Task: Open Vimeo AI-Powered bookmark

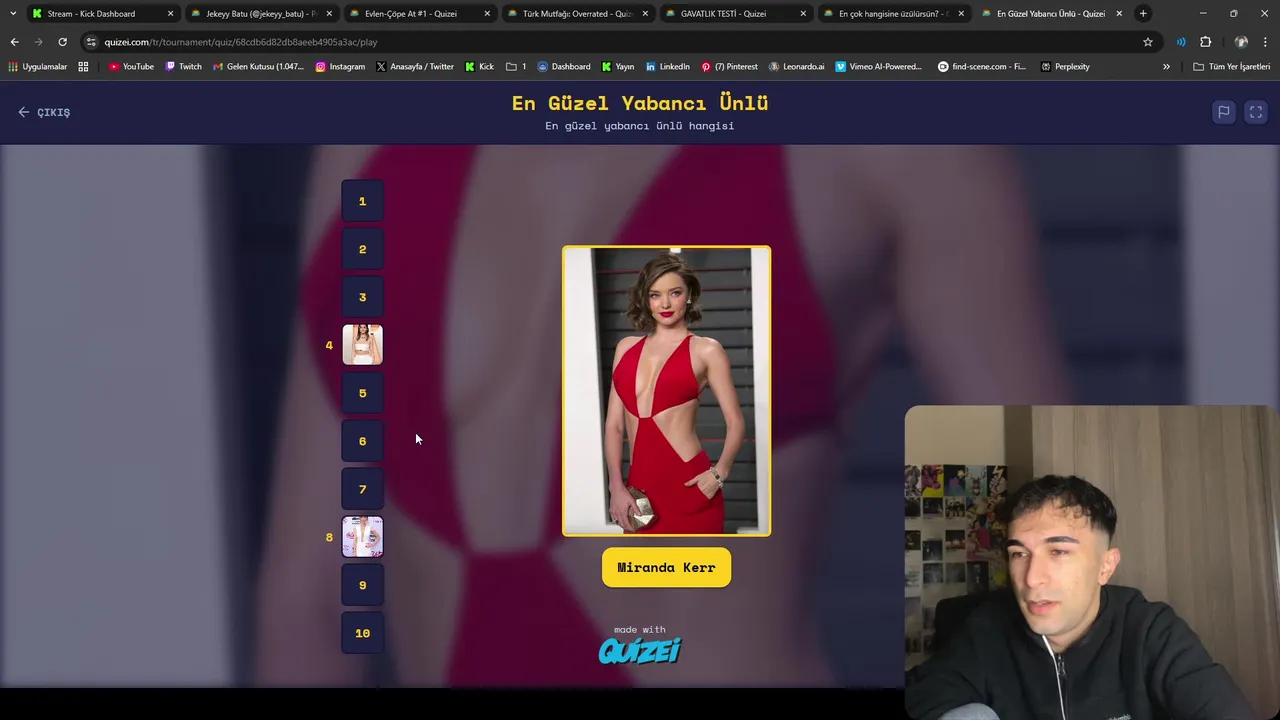Action: pos(878,67)
